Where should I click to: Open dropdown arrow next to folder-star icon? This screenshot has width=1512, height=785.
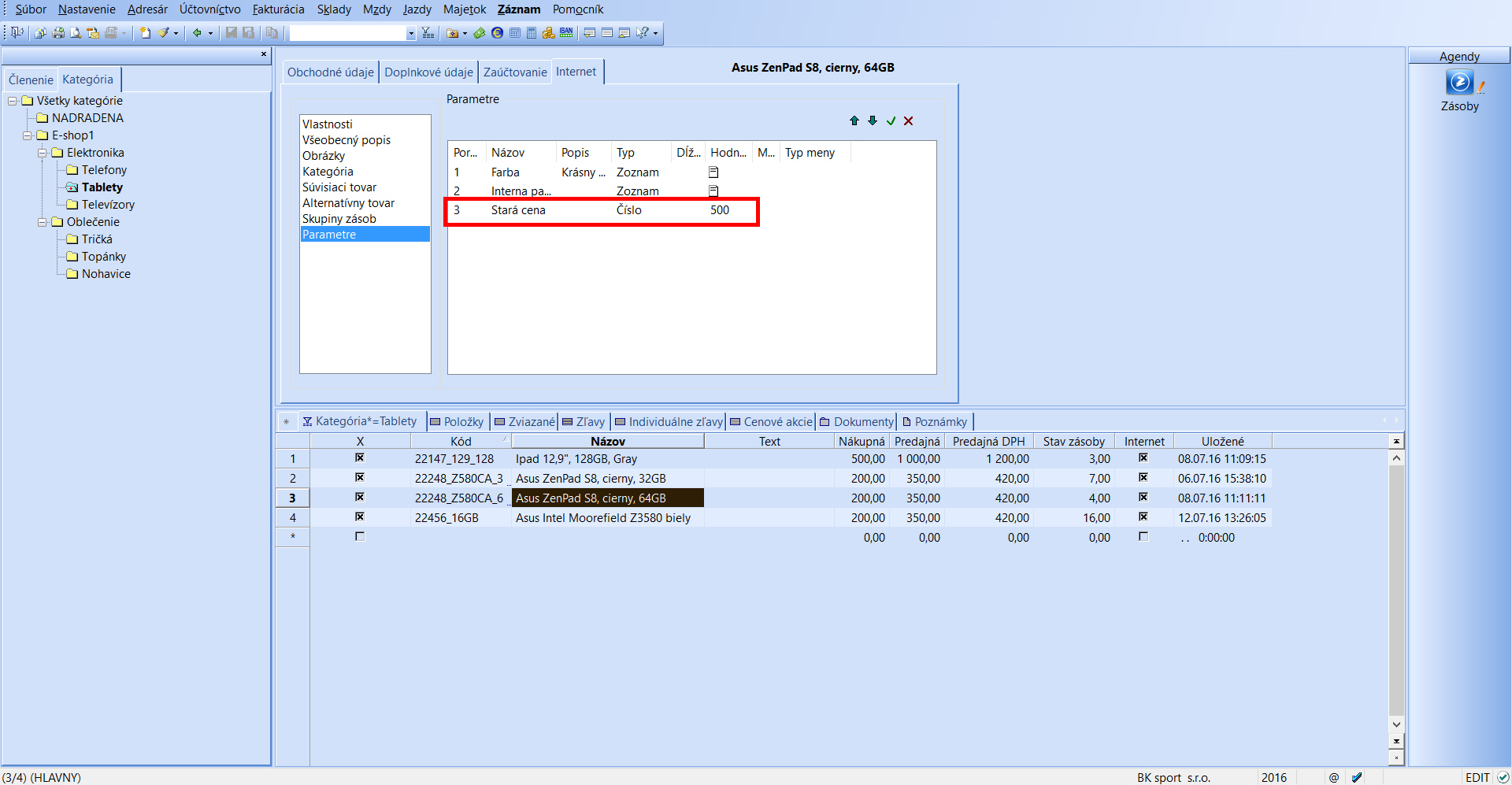465,33
